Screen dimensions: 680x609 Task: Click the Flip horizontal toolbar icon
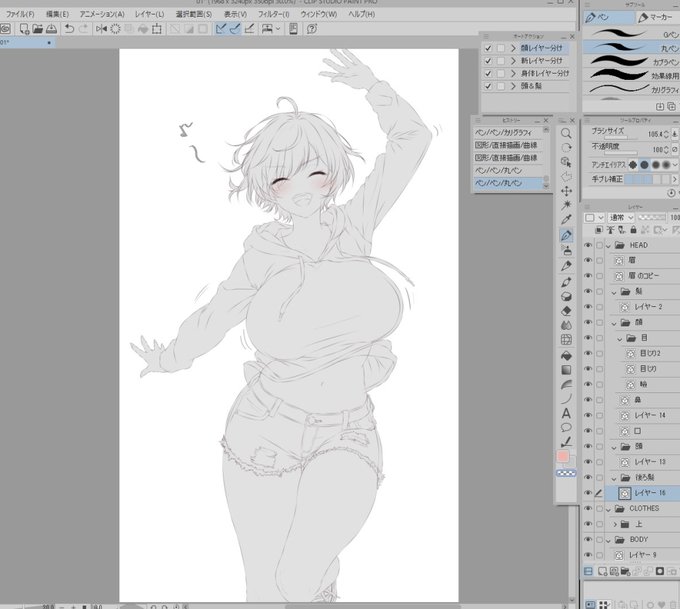(101, 29)
